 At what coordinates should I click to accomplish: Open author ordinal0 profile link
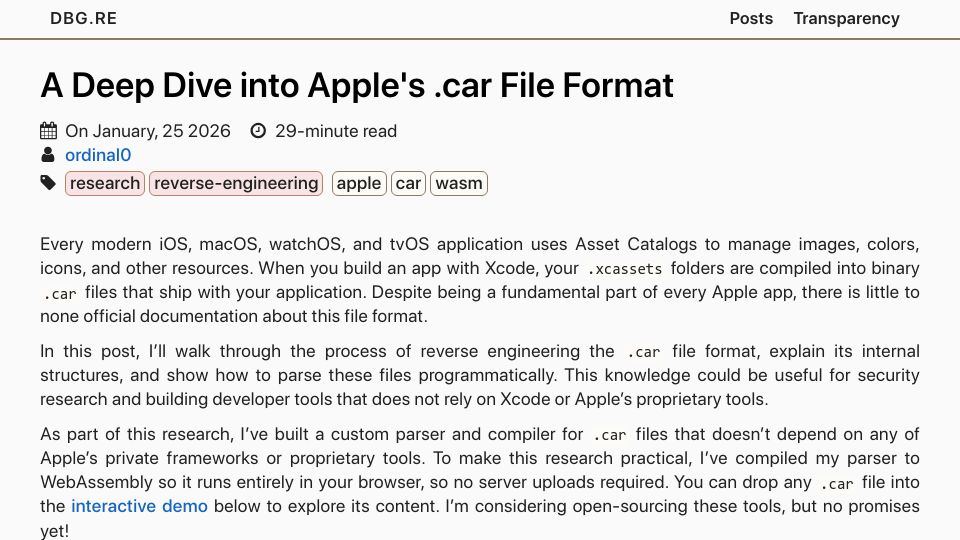98,155
